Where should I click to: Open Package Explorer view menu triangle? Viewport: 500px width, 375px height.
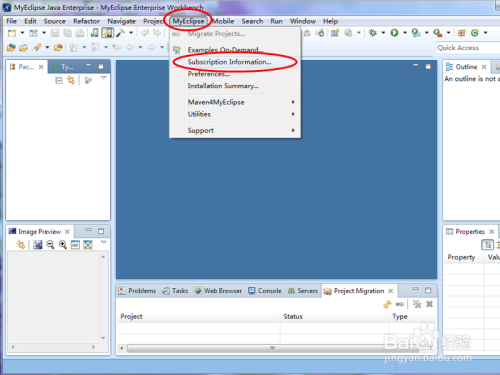tap(104, 78)
